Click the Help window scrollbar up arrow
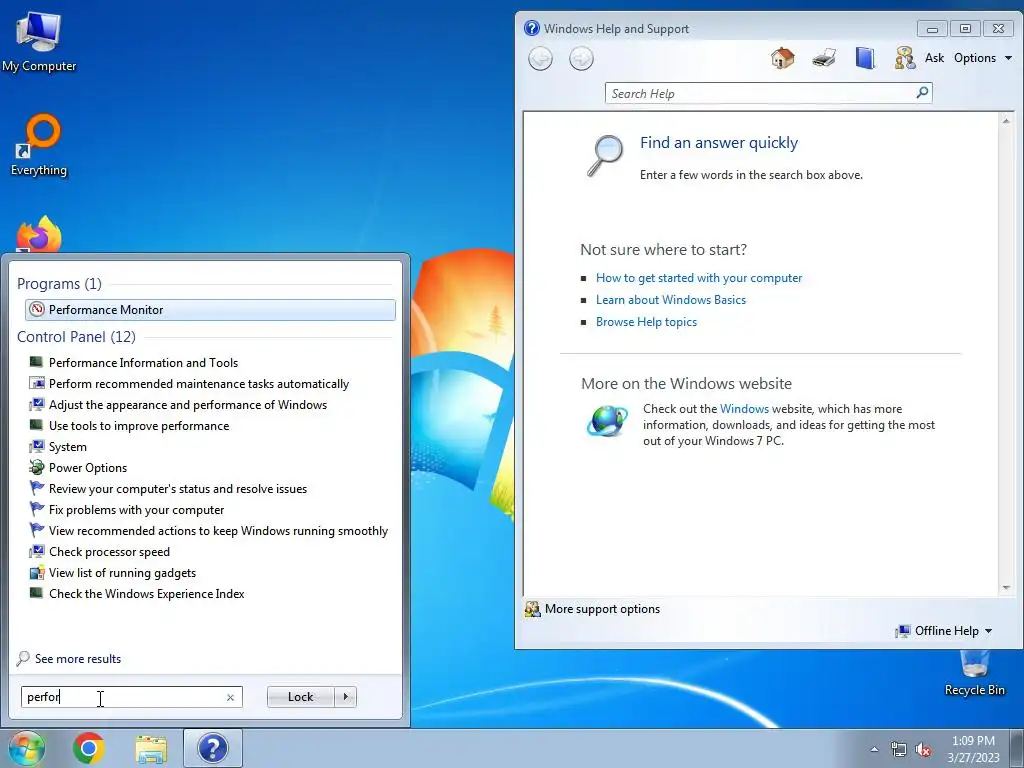This screenshot has height=768, width=1024. tap(1006, 121)
